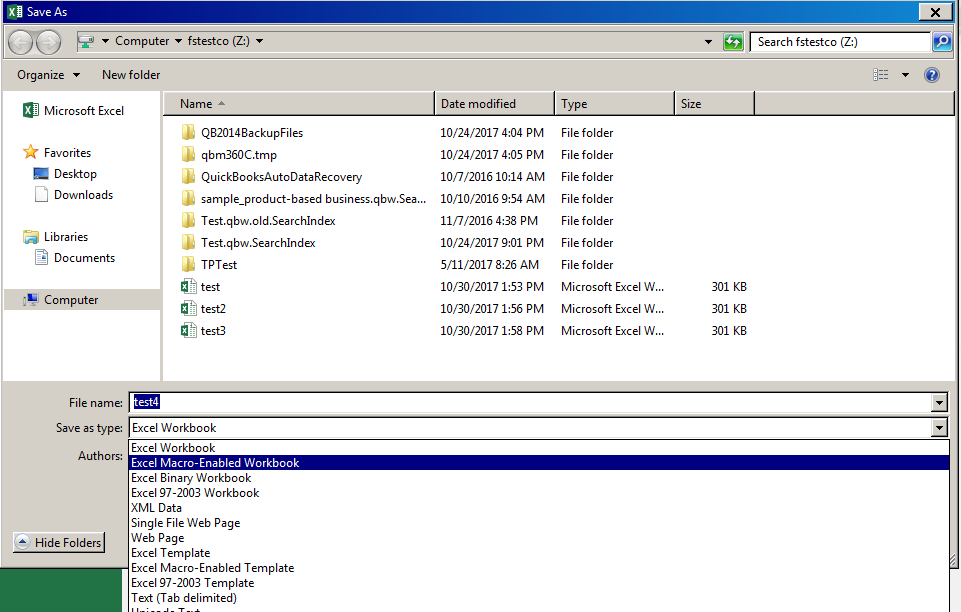Sort files by Size column header
The image size is (961, 612).
715,104
